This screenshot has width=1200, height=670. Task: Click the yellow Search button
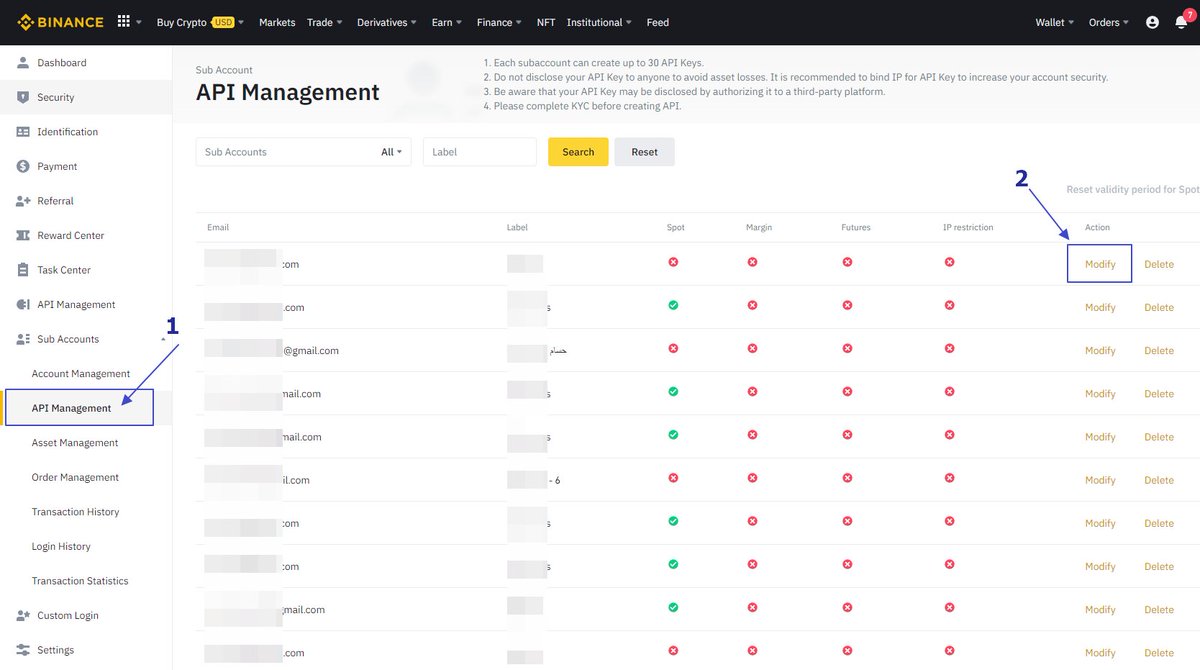[578, 152]
